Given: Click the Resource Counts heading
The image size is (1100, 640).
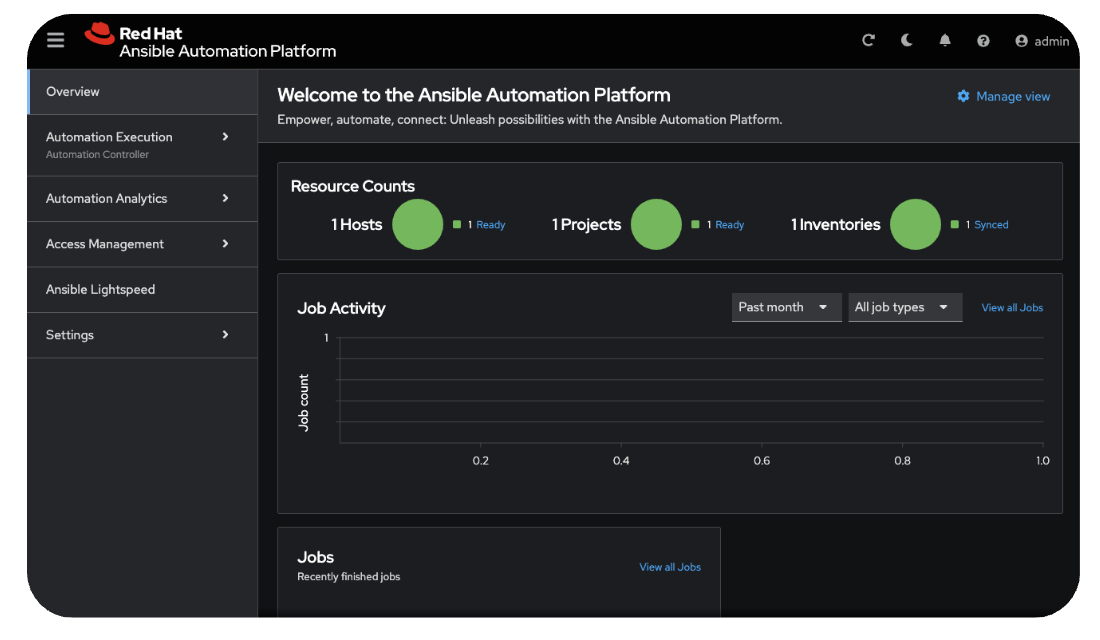Looking at the screenshot, I should click(352, 186).
